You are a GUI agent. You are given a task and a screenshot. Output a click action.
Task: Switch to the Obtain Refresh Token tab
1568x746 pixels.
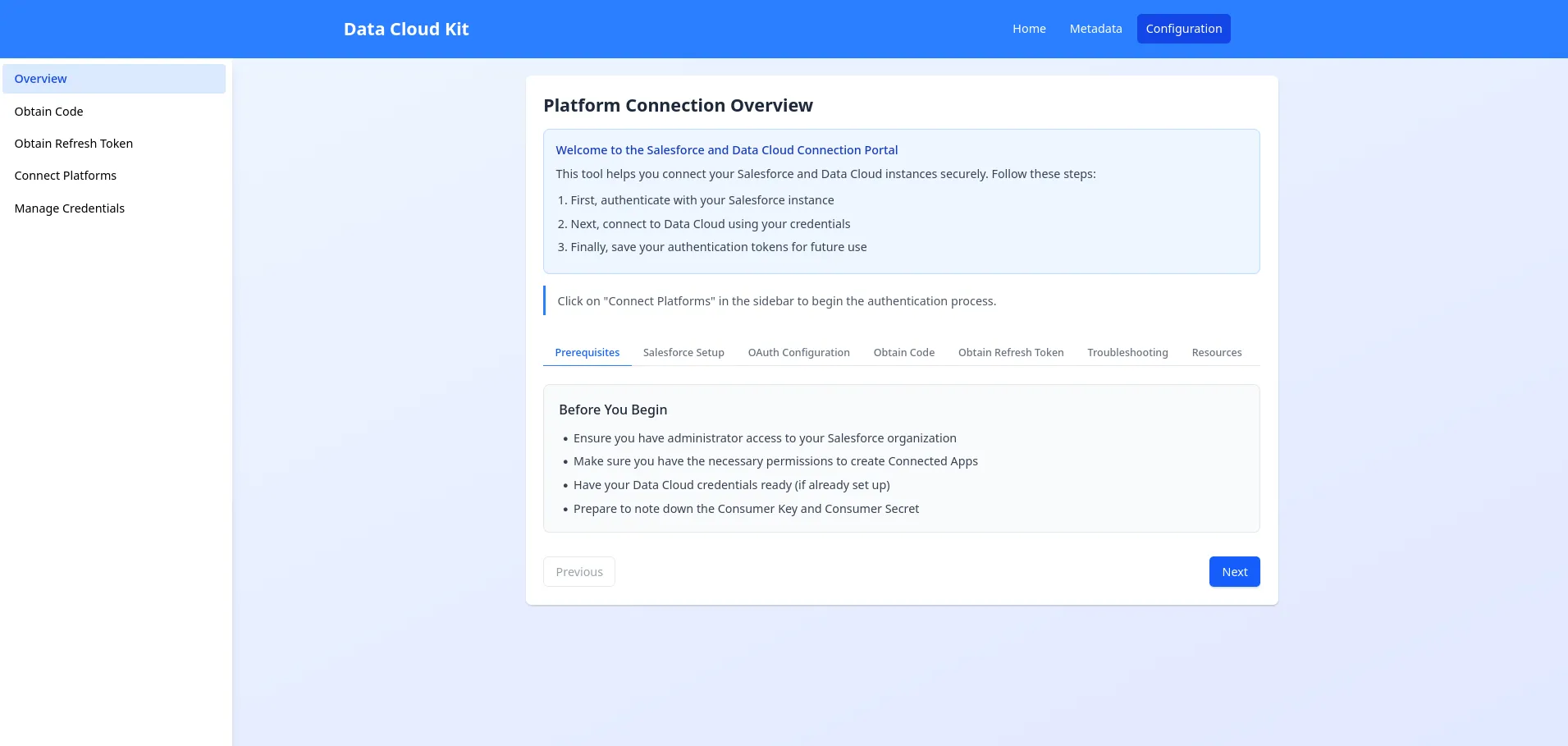pos(1011,353)
